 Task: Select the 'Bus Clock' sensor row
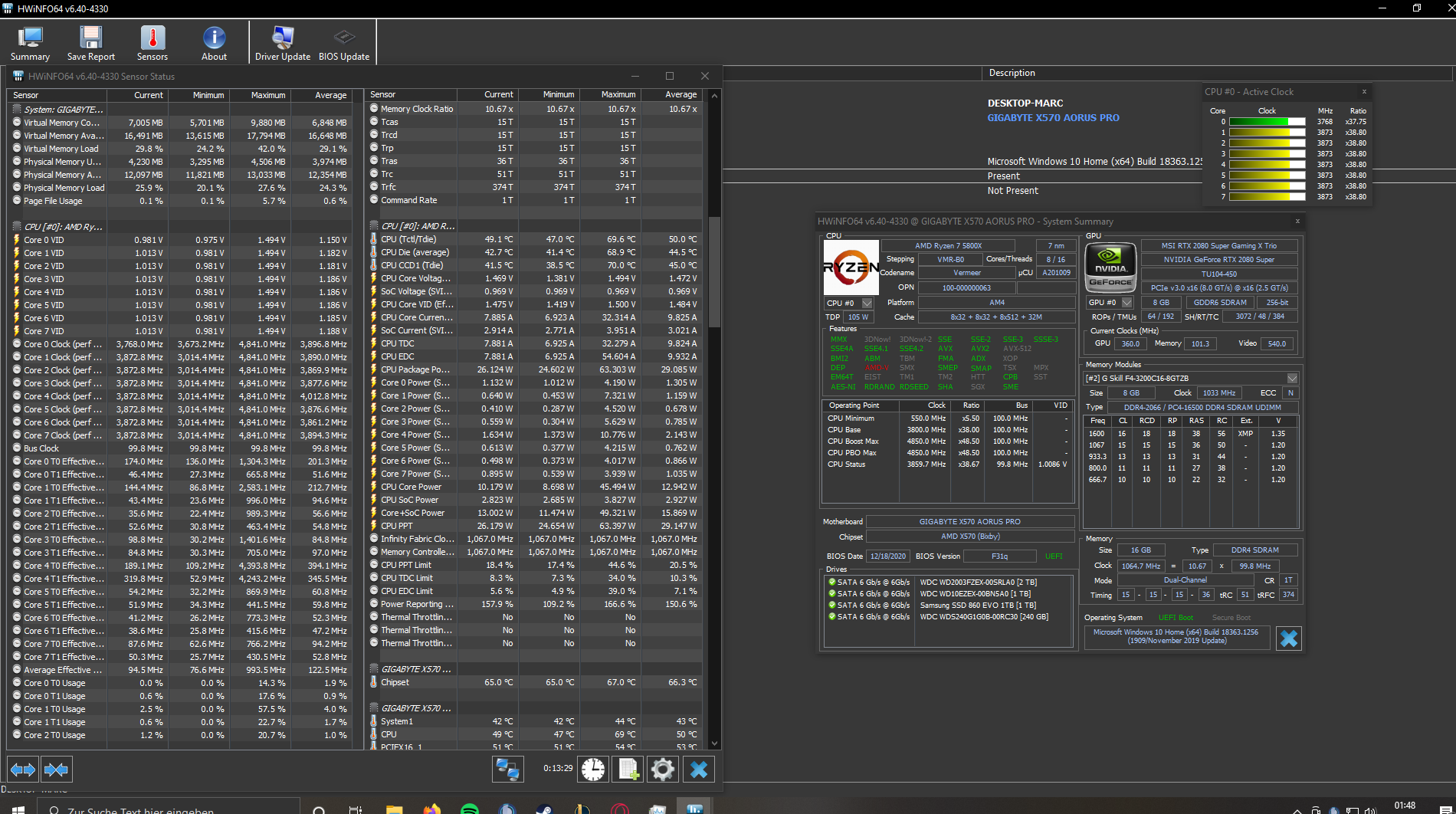(x=181, y=448)
